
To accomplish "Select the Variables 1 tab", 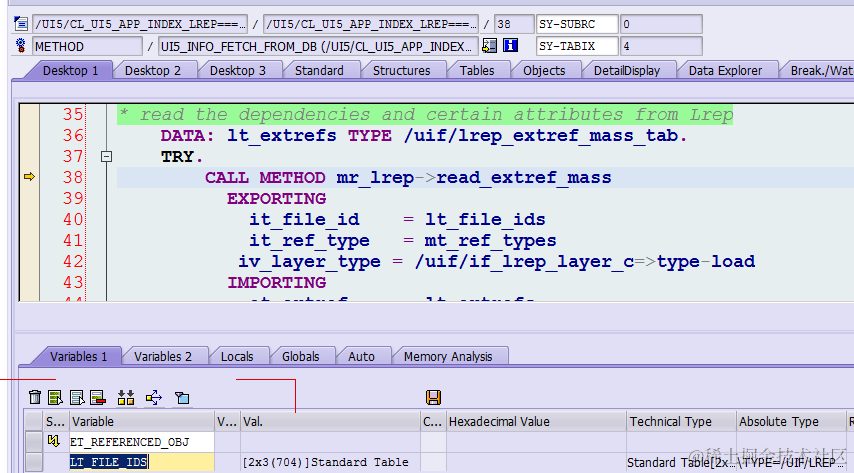I will click(78, 356).
